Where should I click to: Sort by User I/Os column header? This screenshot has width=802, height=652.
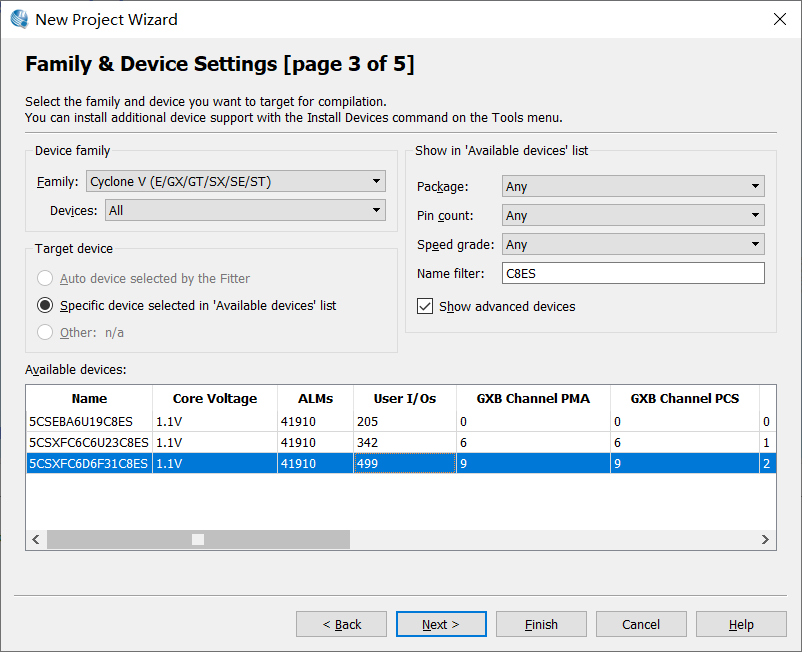pos(405,398)
